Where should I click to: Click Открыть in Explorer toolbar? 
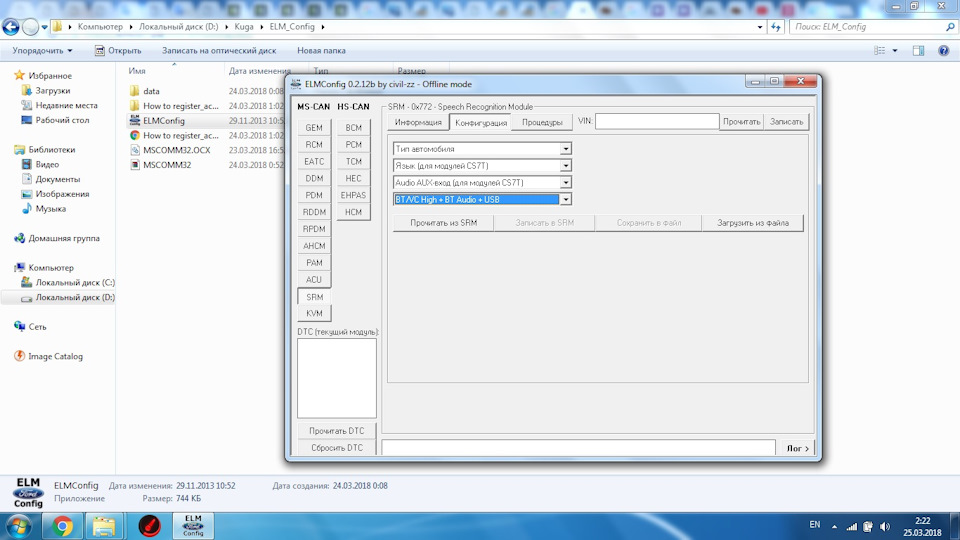[118, 50]
